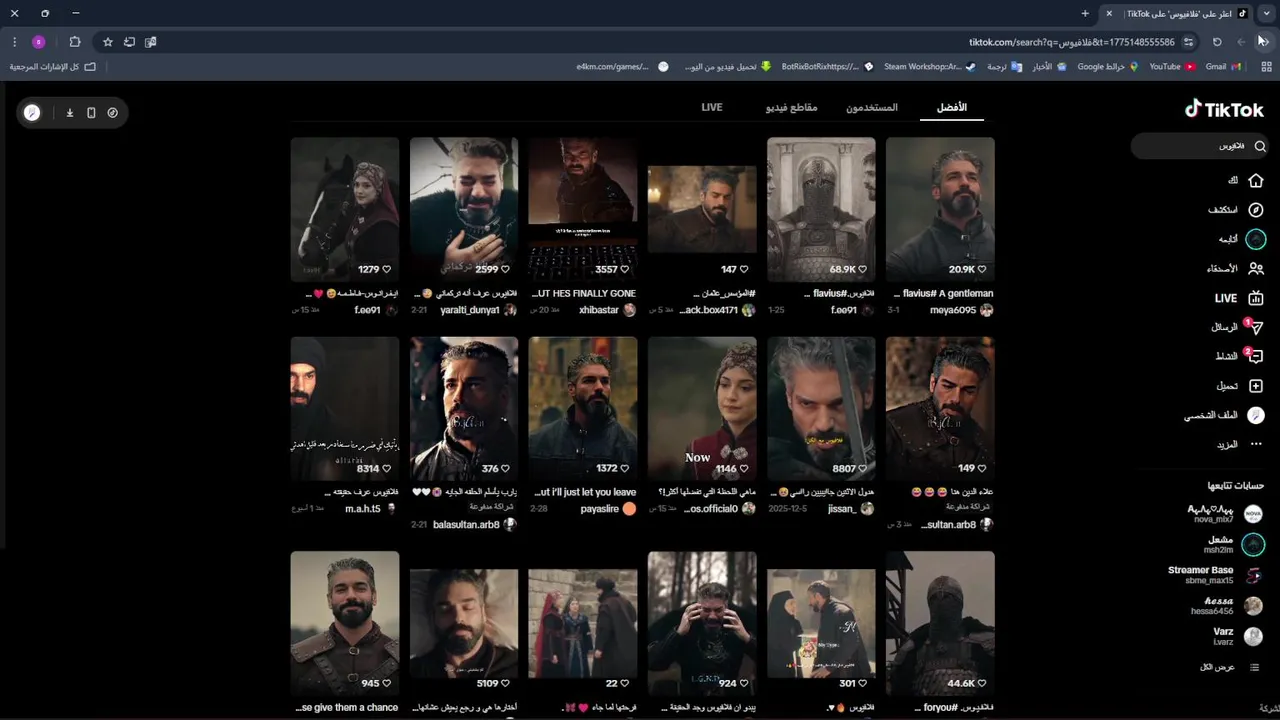Open the m.a.h.t5 username link
This screenshot has height=720, width=1280.
tap(363, 509)
